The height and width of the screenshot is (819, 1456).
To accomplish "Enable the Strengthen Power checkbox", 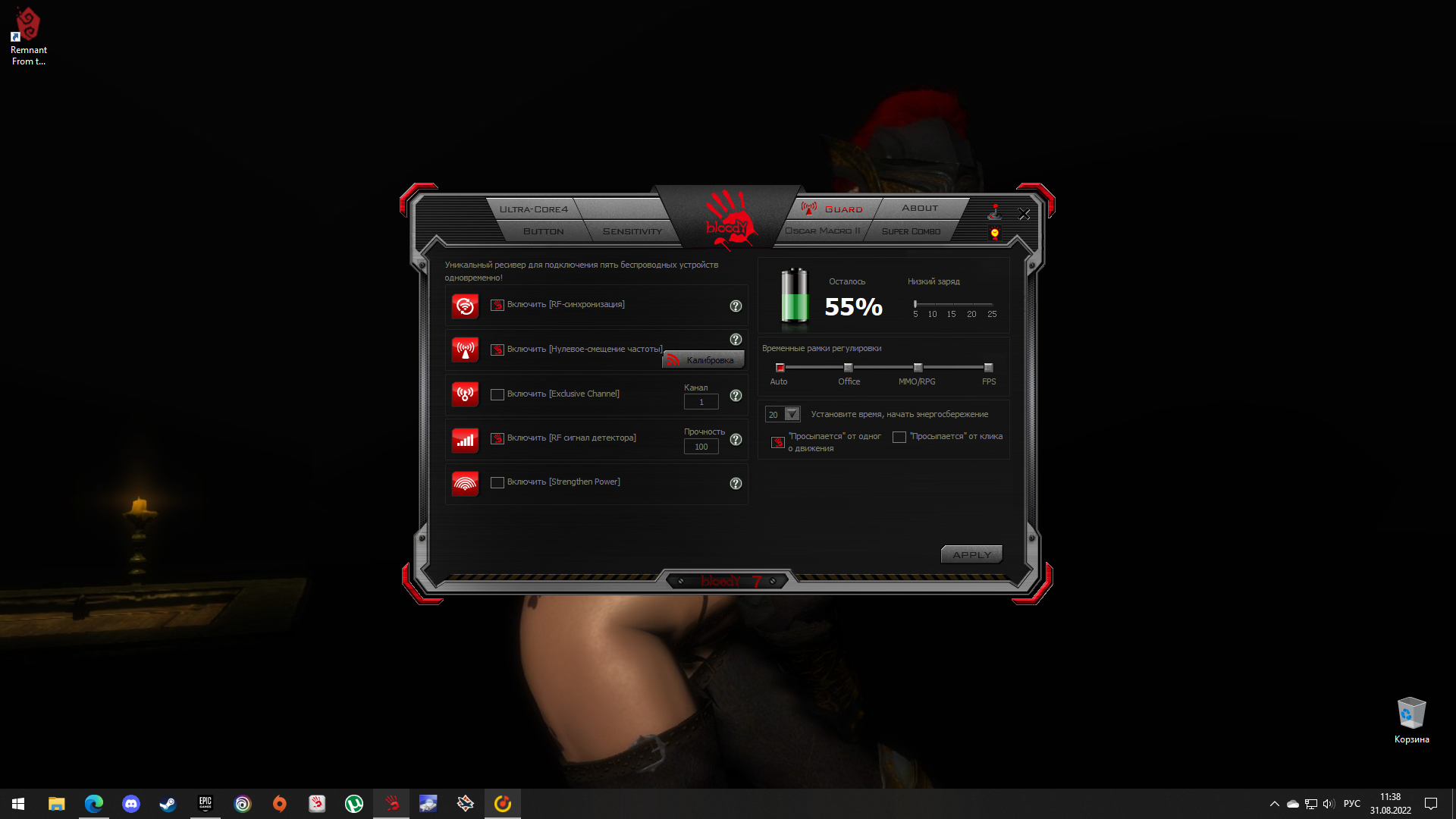I will point(497,483).
